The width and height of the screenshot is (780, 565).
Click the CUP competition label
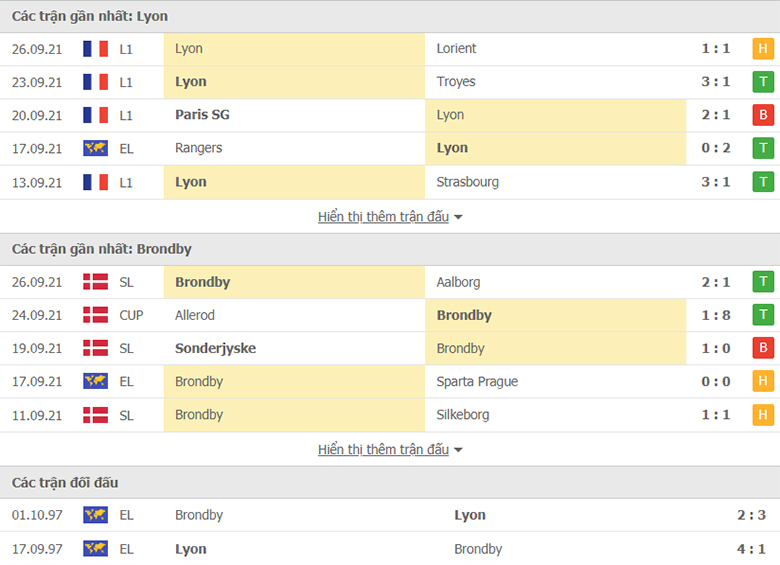click(x=131, y=315)
